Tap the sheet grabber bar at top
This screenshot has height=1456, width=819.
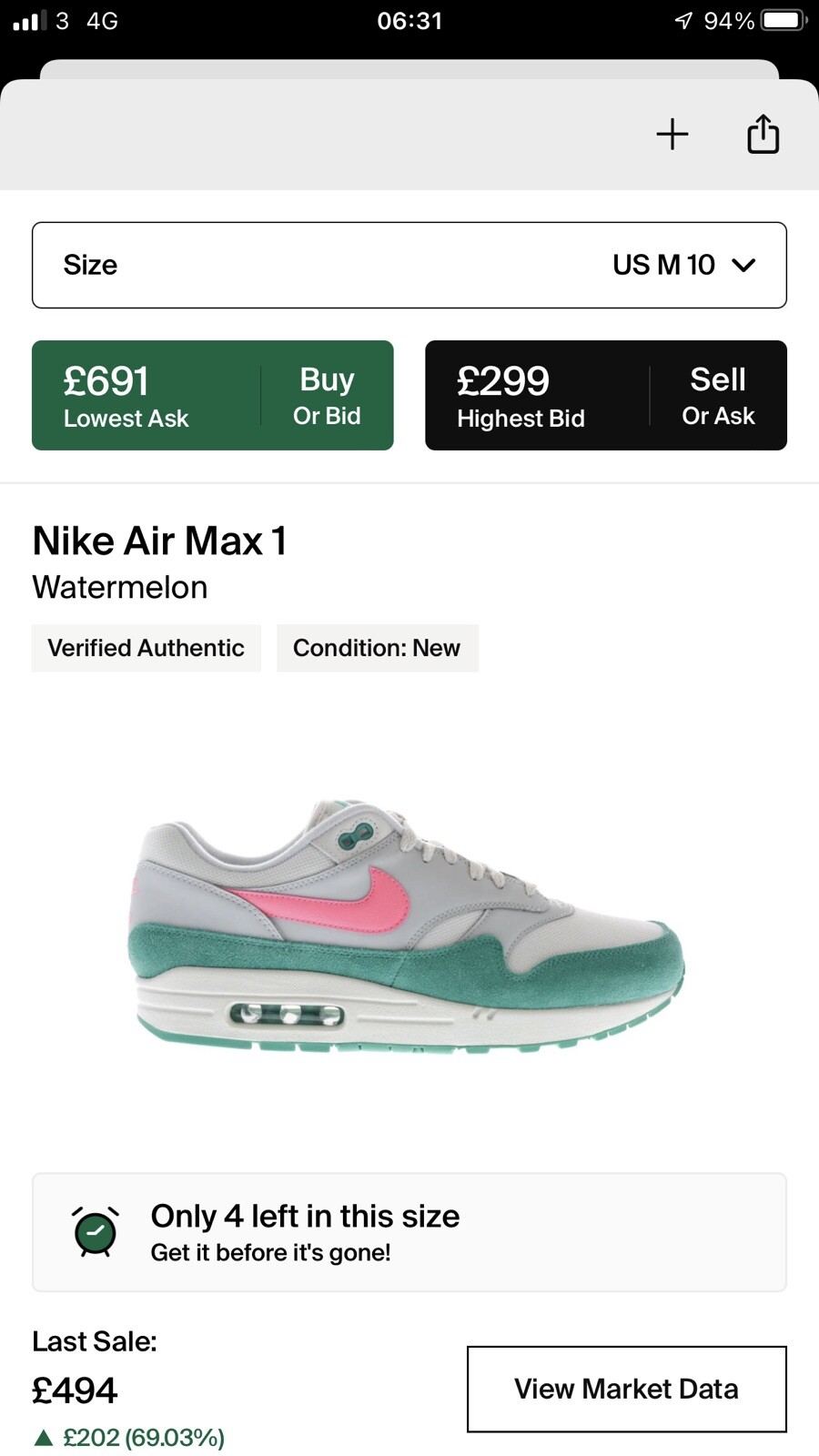(x=409, y=69)
